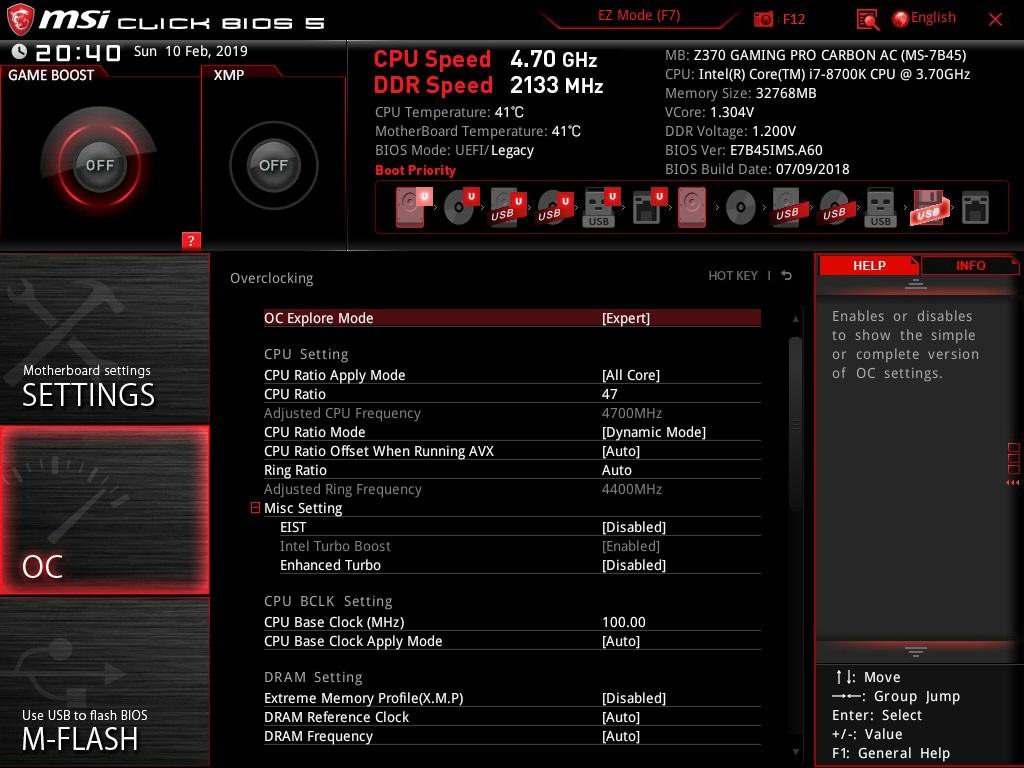1024x768 pixels.
Task: Click the date Sun 10 Feb, 2019
Action: tap(191, 51)
